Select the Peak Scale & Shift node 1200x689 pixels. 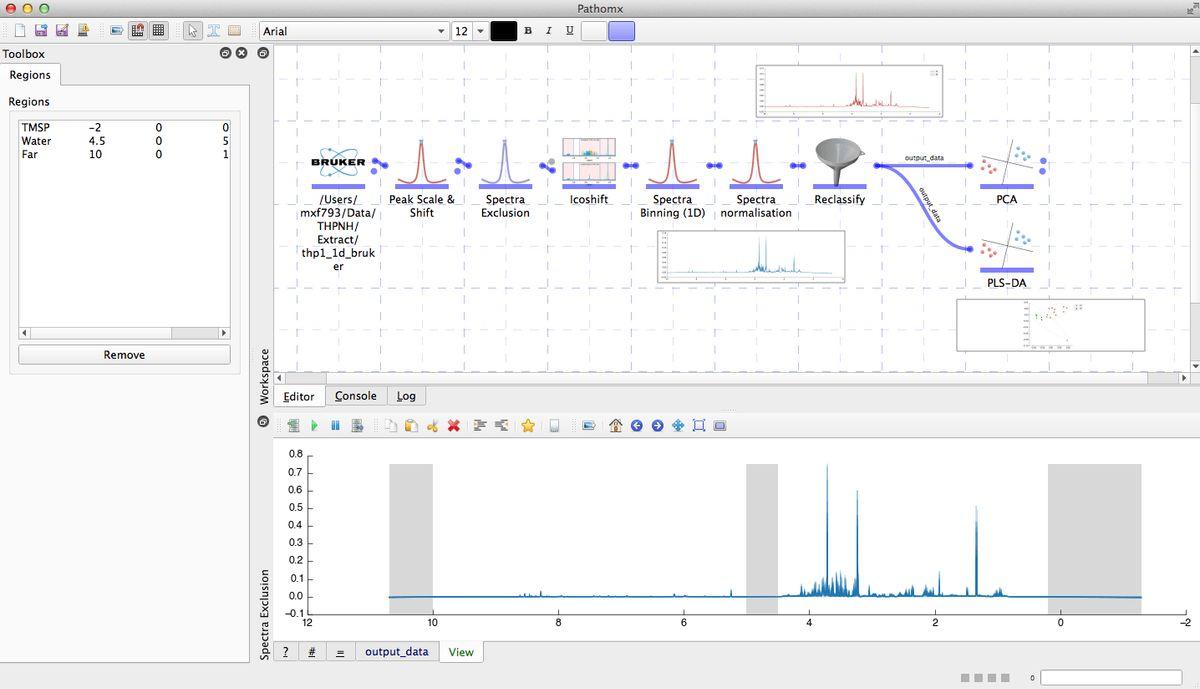click(422, 165)
